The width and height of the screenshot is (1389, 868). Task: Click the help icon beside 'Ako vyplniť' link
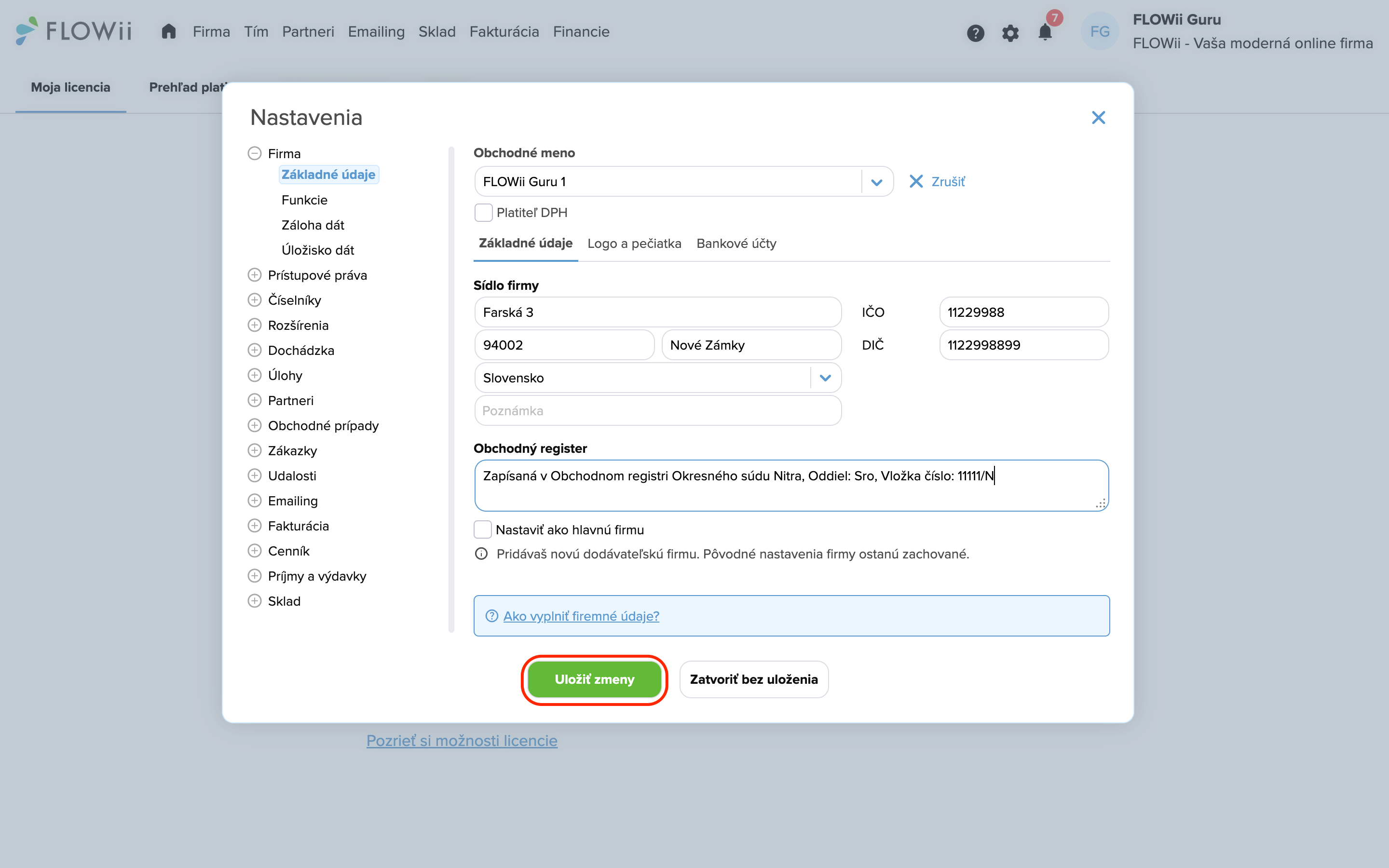coord(491,616)
